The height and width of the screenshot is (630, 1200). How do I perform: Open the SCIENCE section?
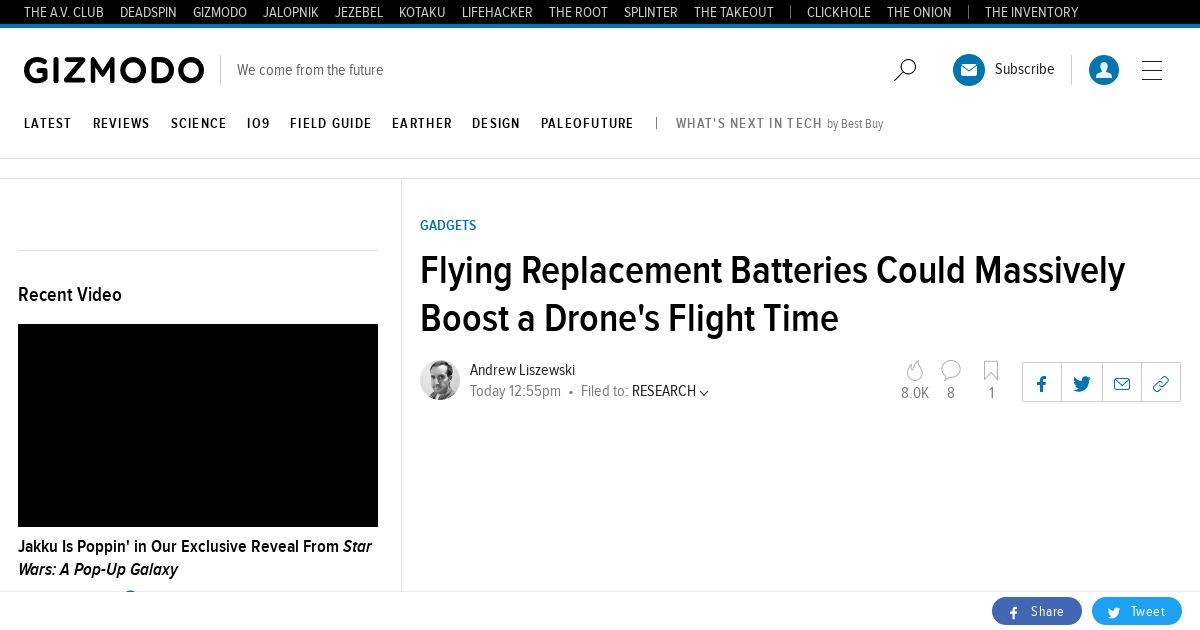pos(199,124)
